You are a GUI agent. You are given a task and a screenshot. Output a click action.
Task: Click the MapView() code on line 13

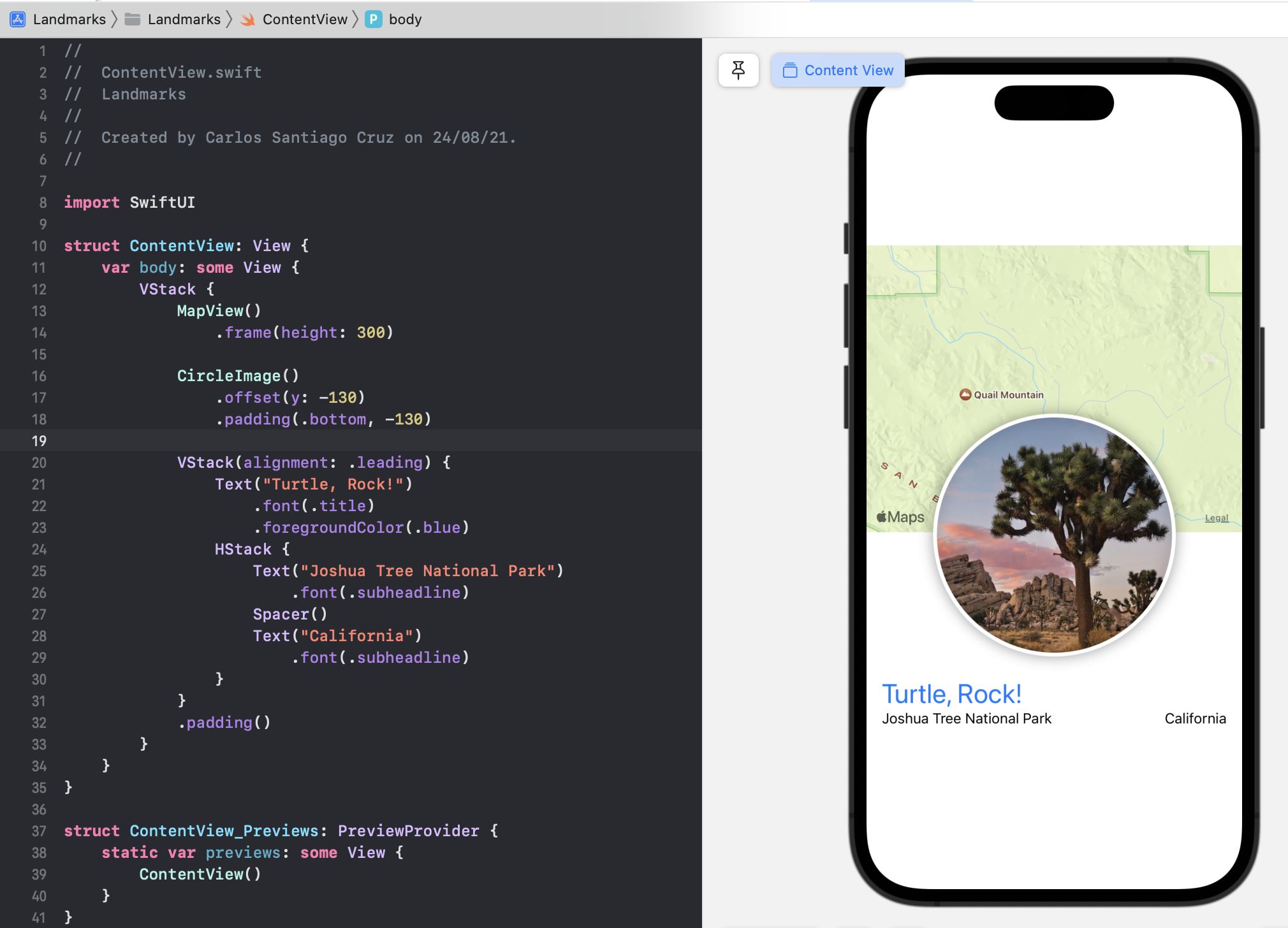pyautogui.click(x=219, y=310)
